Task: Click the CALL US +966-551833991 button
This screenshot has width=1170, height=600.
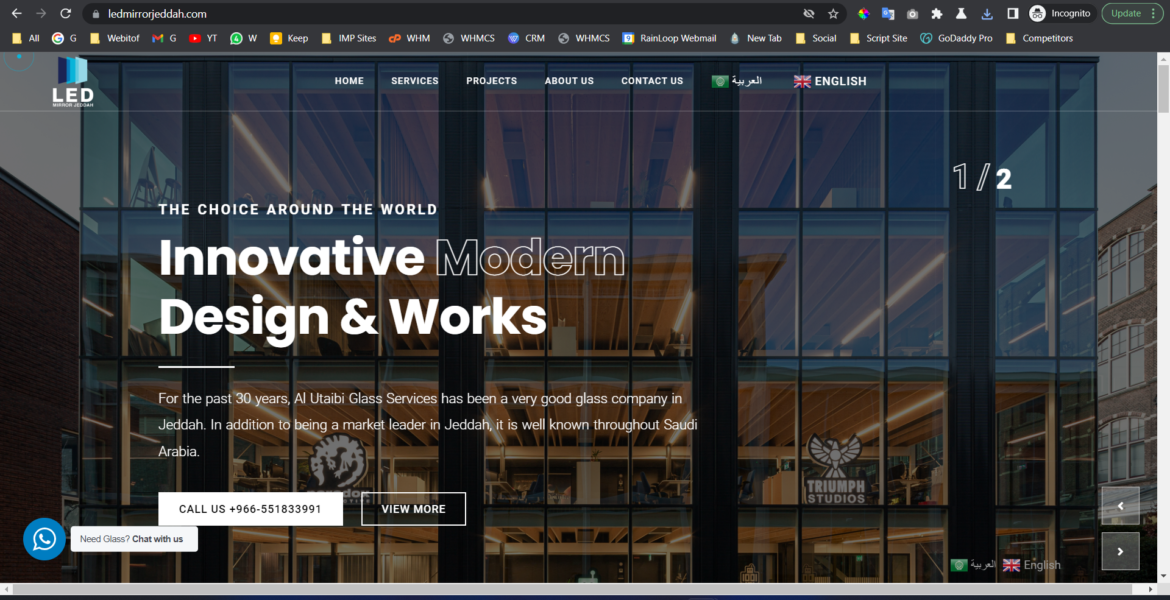Action: [250, 509]
